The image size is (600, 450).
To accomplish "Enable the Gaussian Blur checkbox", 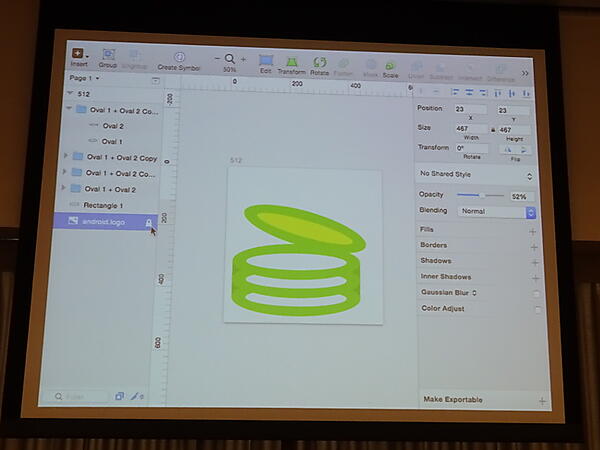I will pos(537,293).
